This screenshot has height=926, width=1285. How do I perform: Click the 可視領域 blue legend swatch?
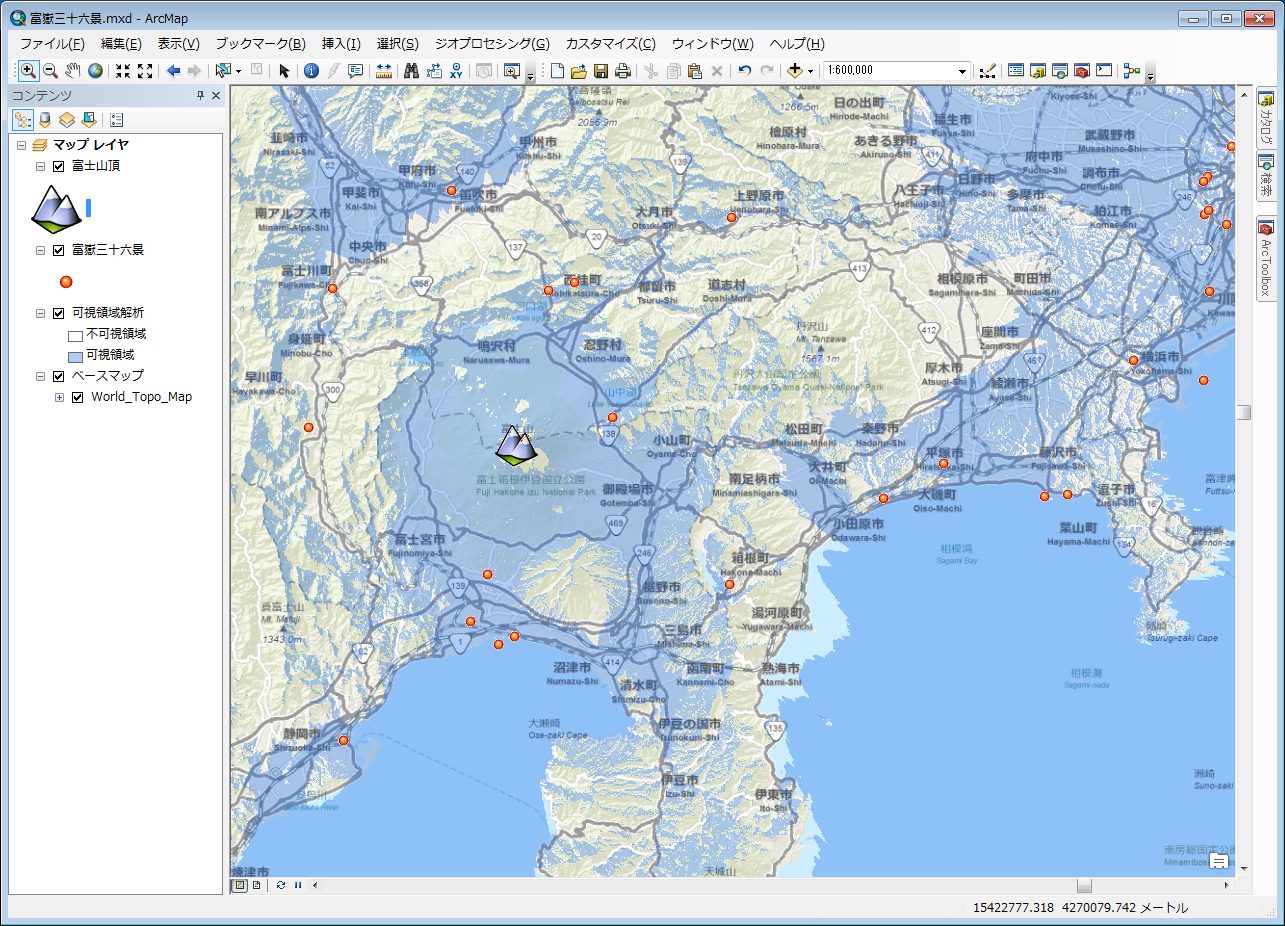pyautogui.click(x=75, y=355)
